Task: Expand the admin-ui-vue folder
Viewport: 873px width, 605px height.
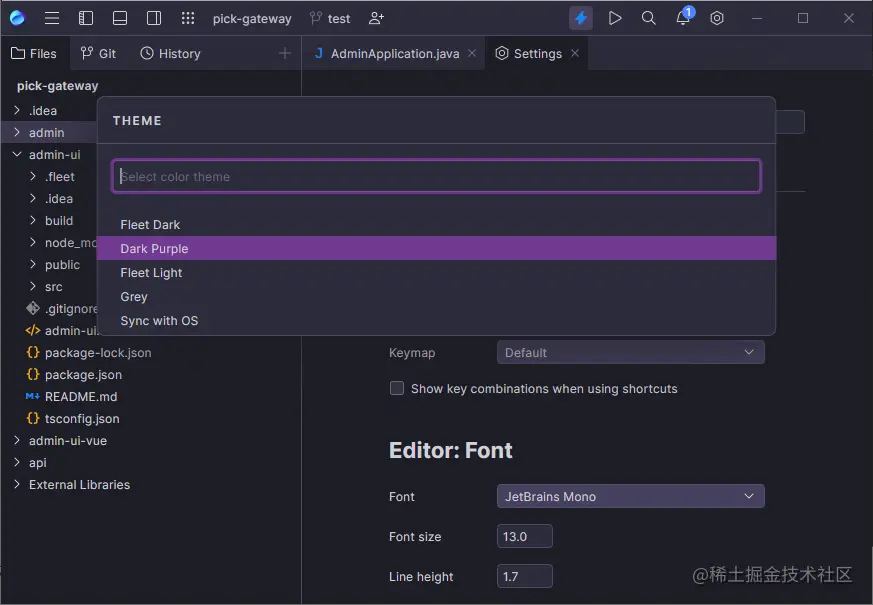Action: point(17,440)
